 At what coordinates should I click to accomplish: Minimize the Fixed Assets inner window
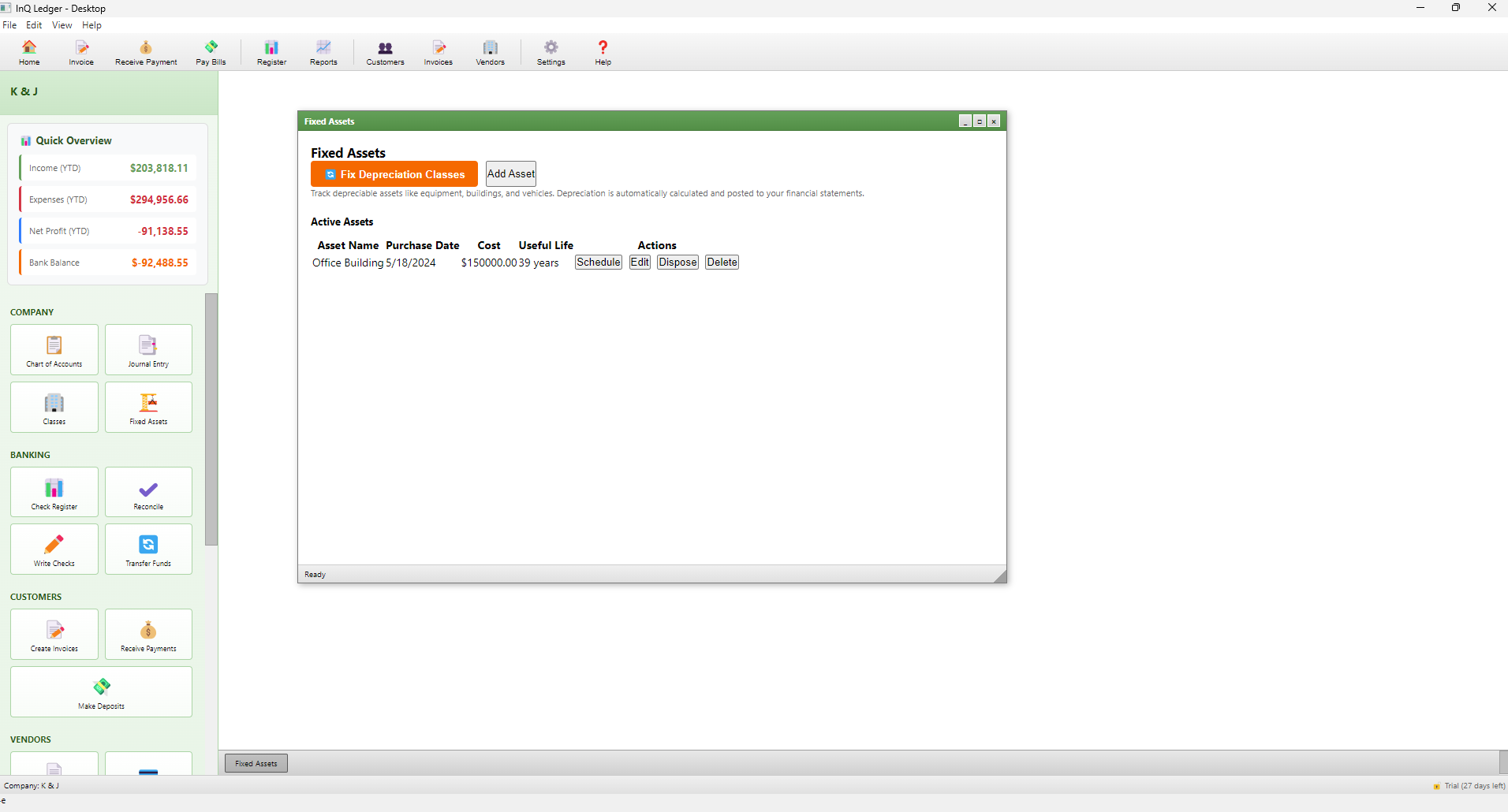tap(965, 121)
